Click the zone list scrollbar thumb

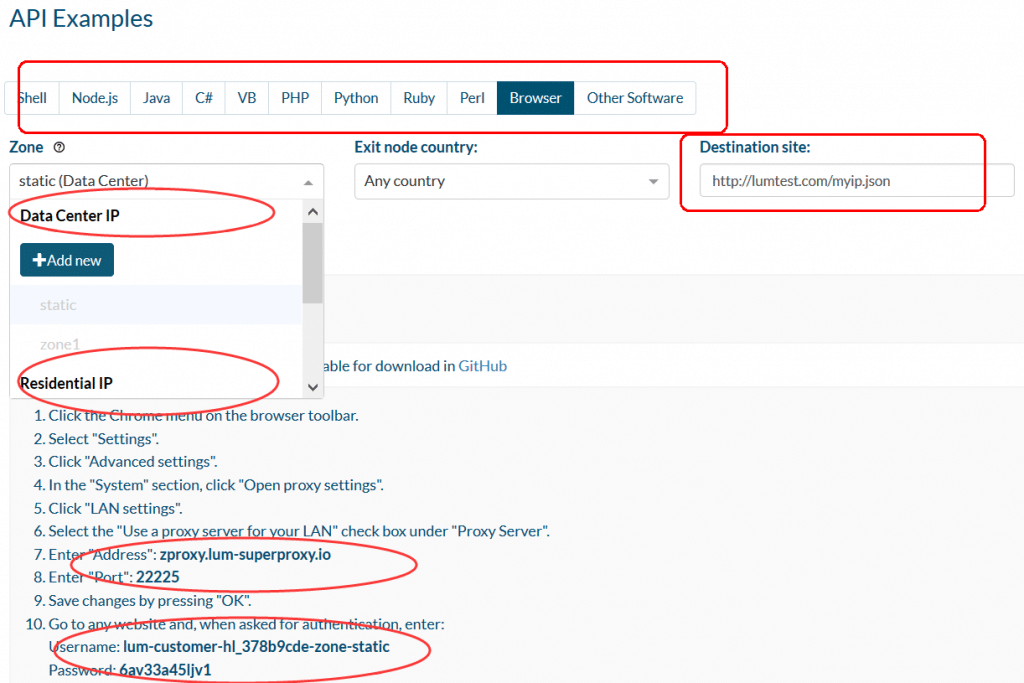pos(313,263)
